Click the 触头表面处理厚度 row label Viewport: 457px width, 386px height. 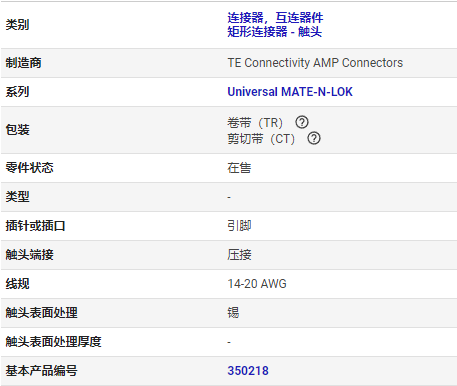point(53,342)
